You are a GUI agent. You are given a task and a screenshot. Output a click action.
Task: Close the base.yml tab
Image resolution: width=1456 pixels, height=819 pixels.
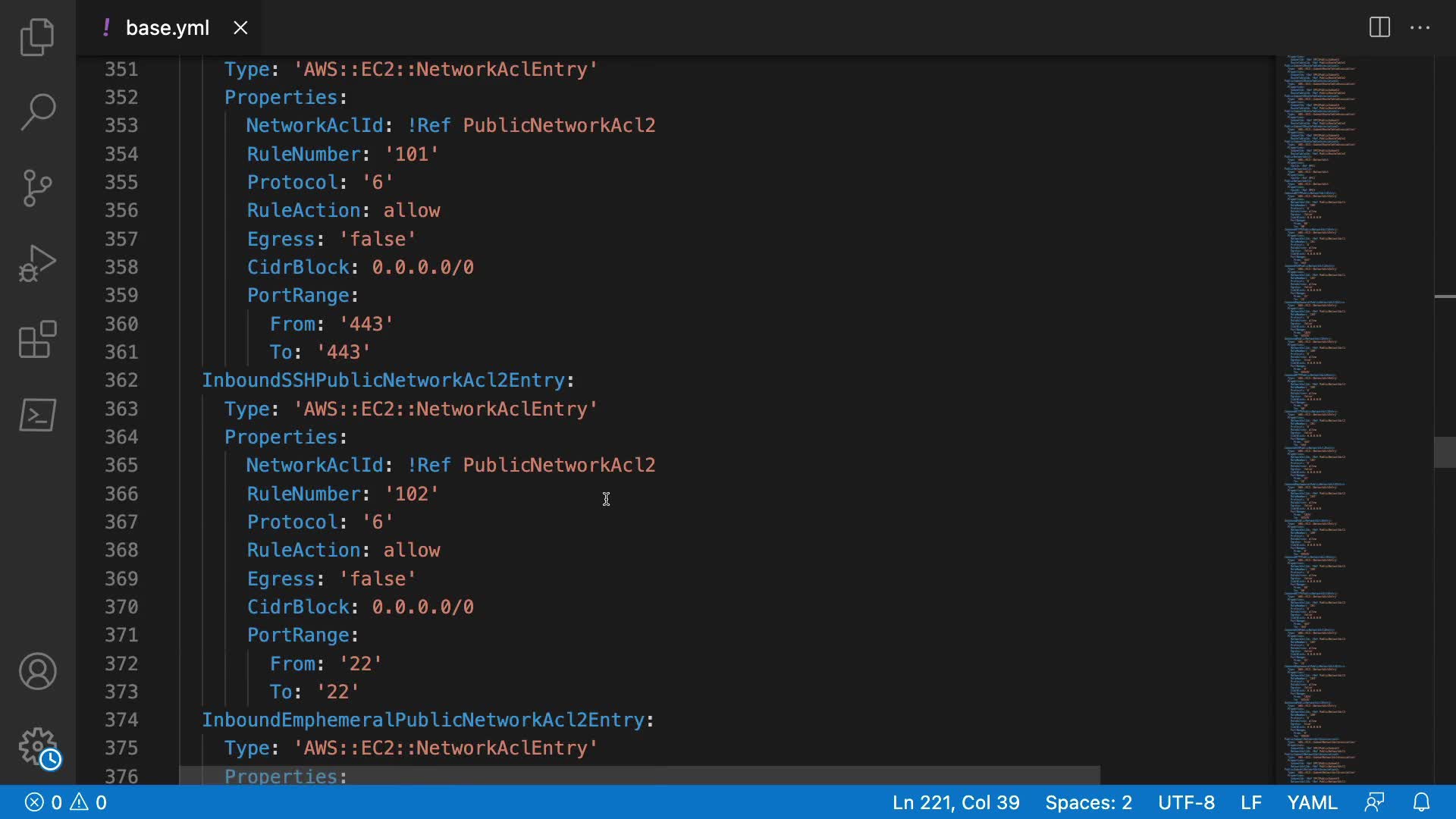pos(240,28)
